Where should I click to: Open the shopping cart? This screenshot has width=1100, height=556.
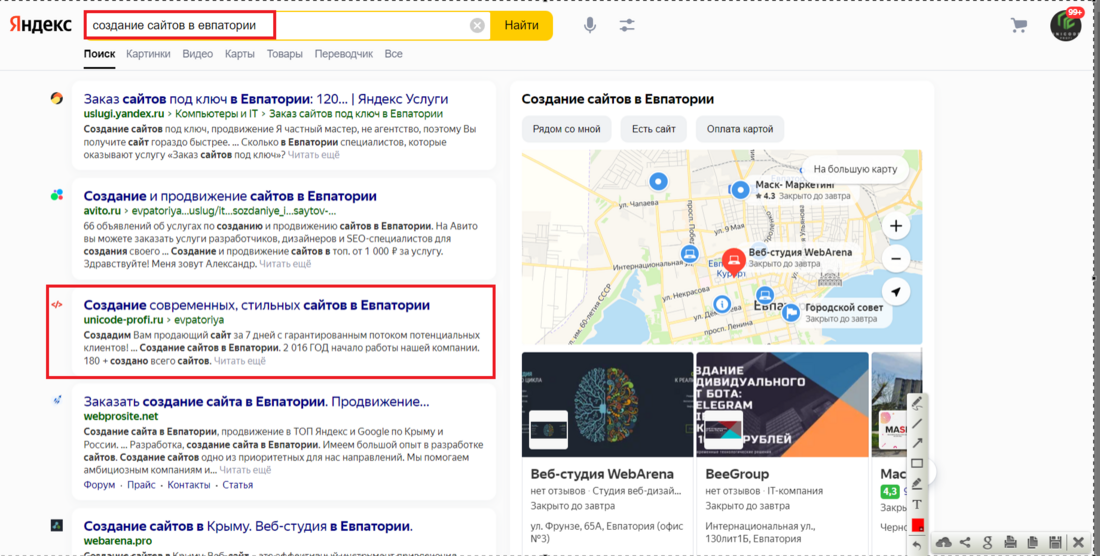(1019, 25)
